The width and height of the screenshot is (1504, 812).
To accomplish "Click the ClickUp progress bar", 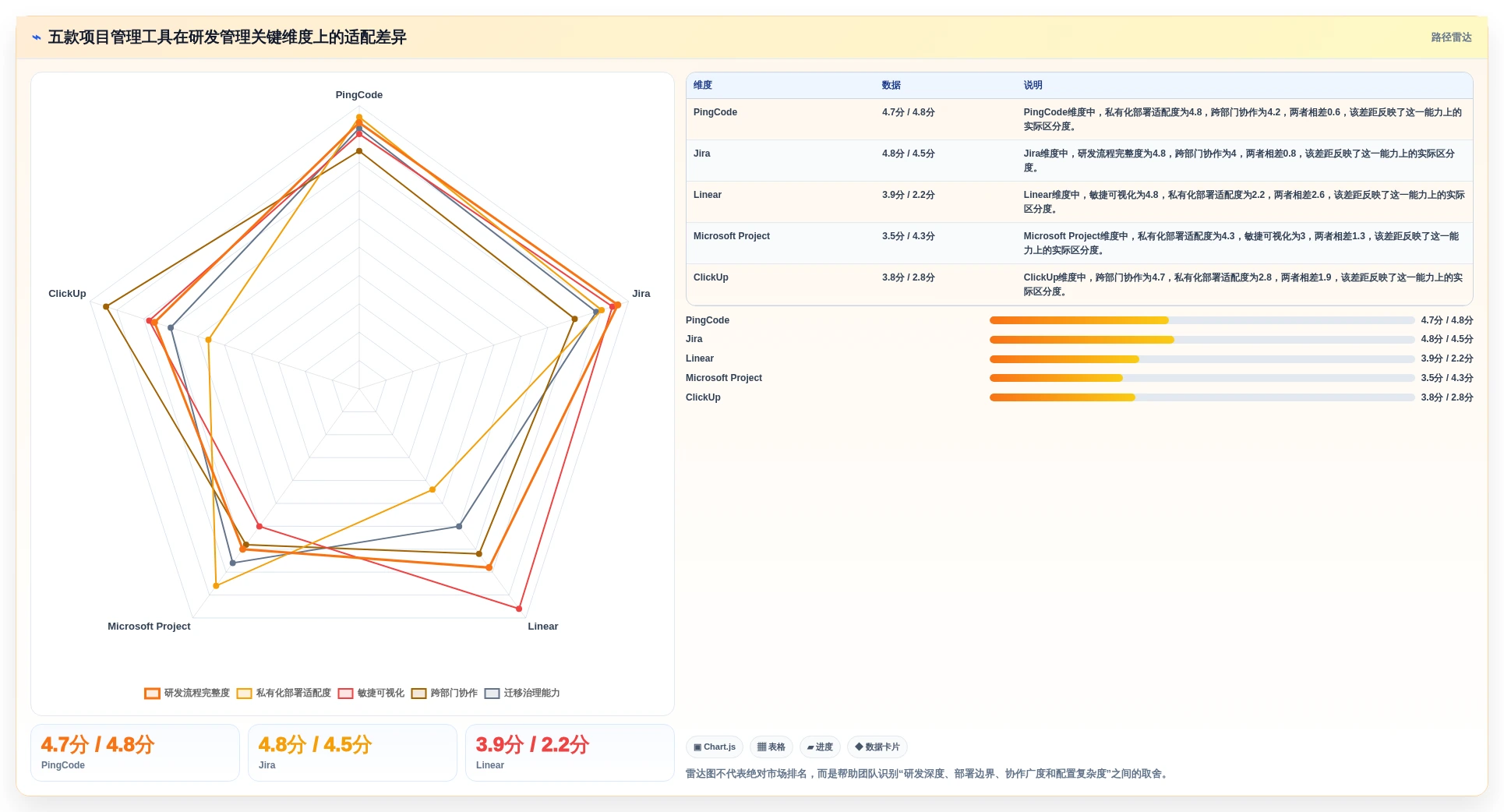I will (x=1202, y=397).
